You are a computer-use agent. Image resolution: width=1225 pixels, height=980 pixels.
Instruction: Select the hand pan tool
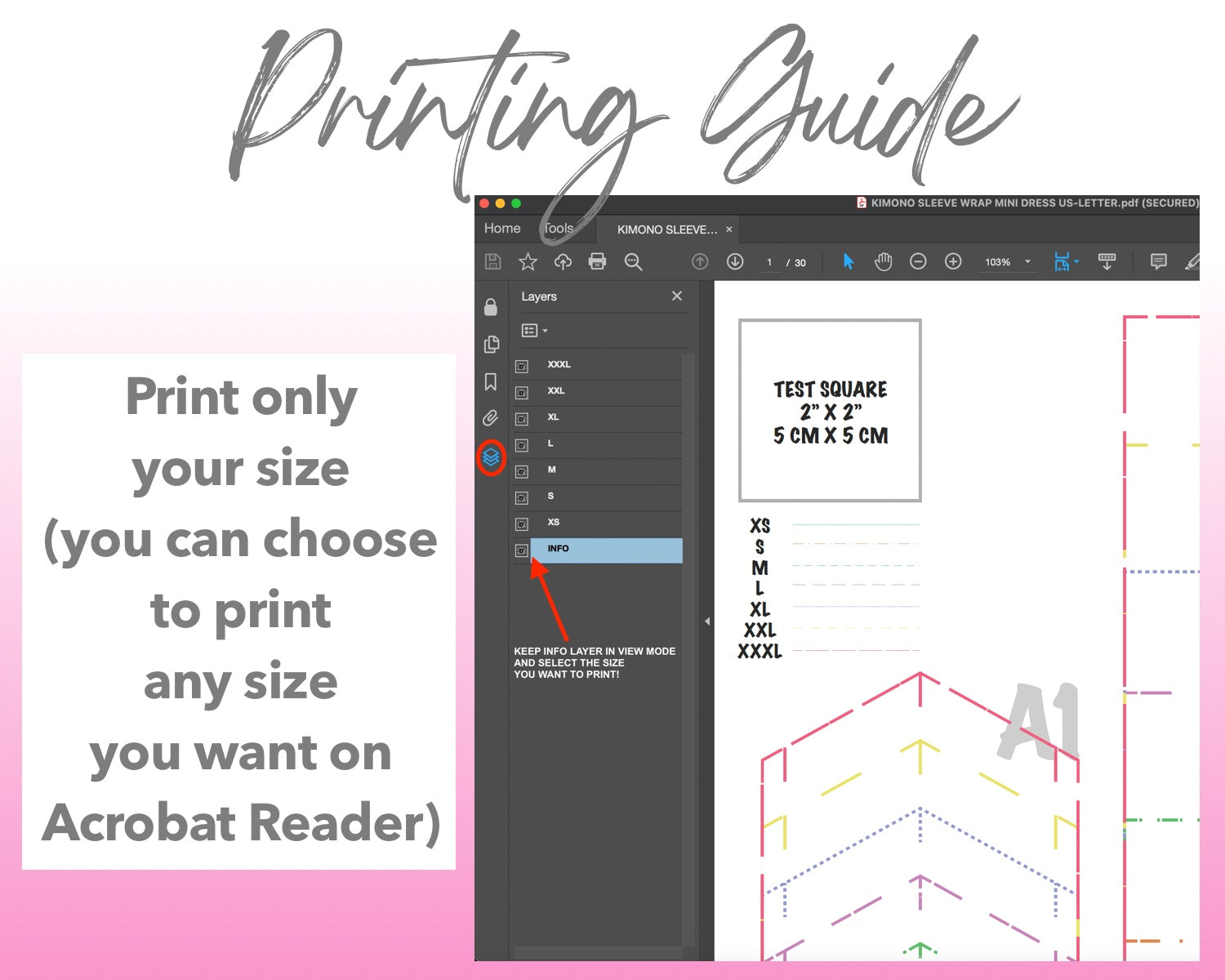[x=883, y=261]
